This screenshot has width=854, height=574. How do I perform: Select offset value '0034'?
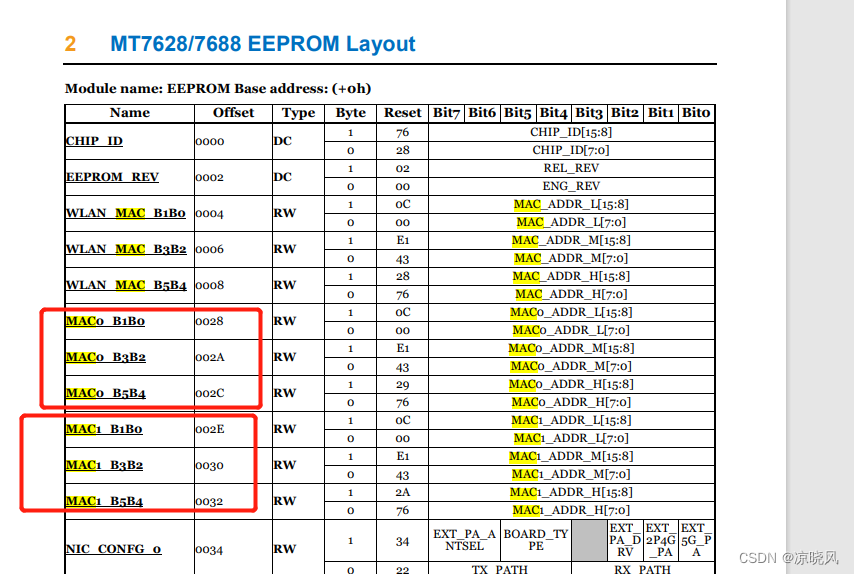pos(210,549)
